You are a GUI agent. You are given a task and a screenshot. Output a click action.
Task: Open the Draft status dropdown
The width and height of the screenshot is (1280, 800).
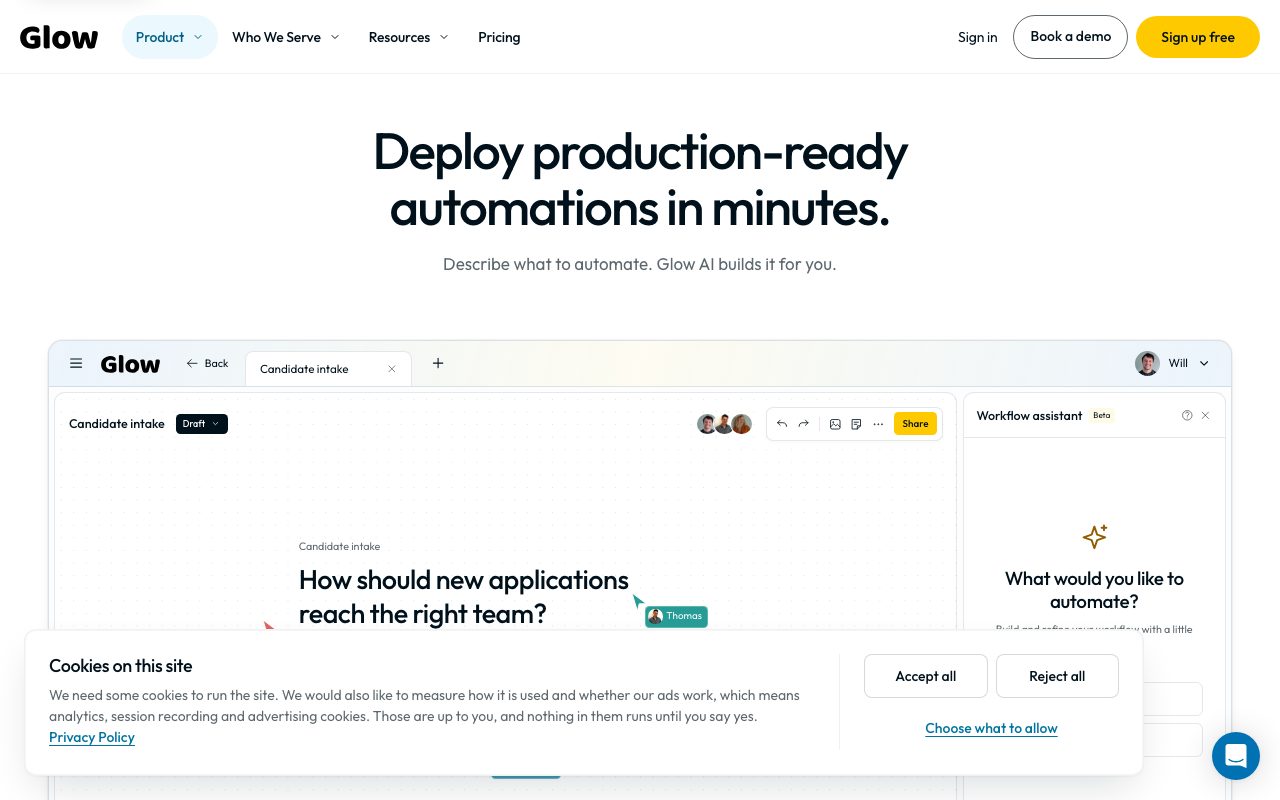(x=202, y=424)
